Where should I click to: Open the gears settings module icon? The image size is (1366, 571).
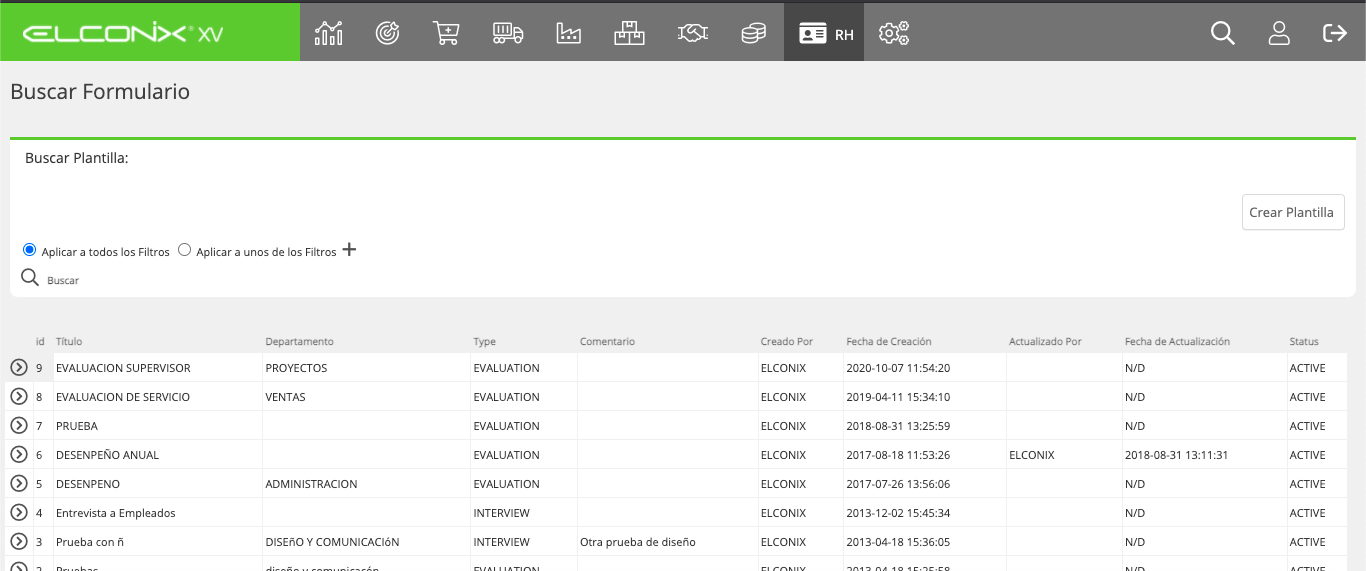[x=893, y=34]
